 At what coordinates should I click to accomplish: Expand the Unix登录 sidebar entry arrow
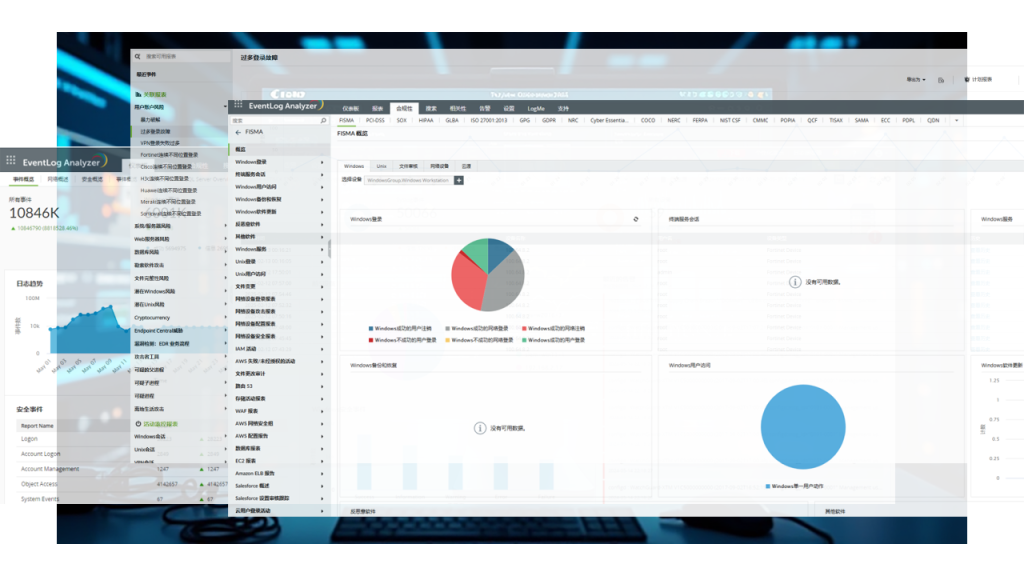click(322, 262)
